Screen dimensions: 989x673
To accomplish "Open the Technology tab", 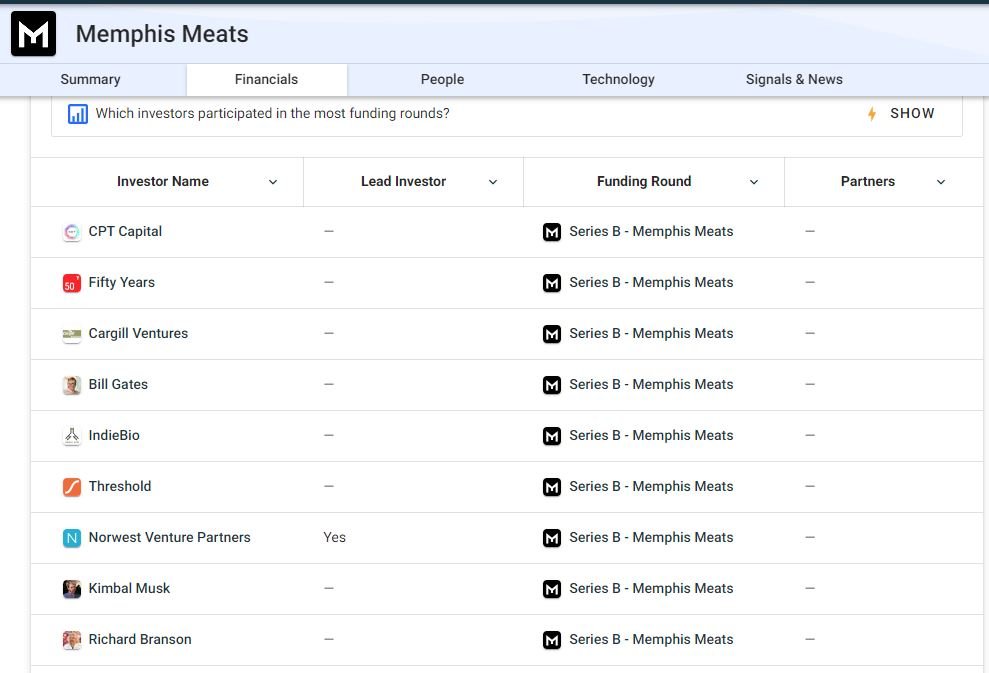I will tap(618, 79).
